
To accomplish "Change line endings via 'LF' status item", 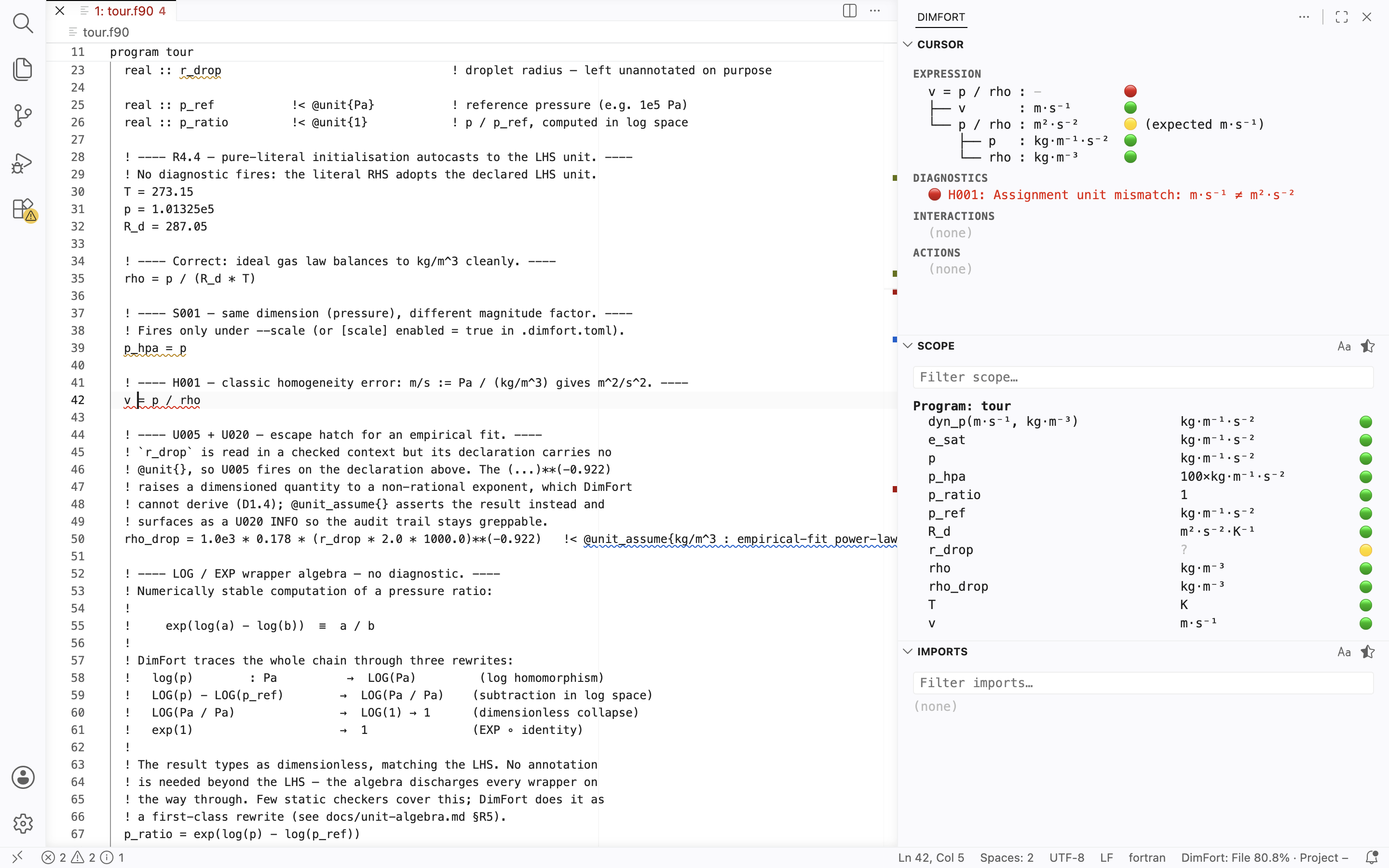I will pos(1106,857).
